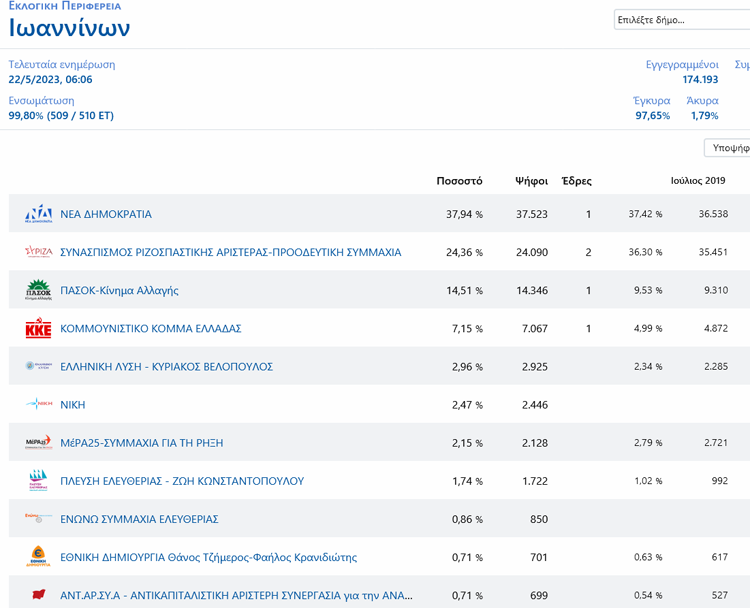Click the ΝΙΚΗ party logo

pos(38,405)
